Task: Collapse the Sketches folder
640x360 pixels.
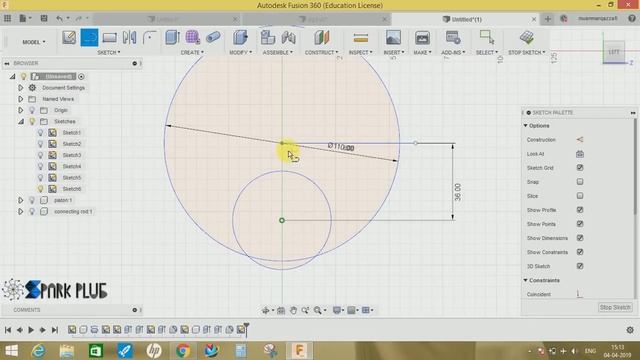Action: (20, 122)
